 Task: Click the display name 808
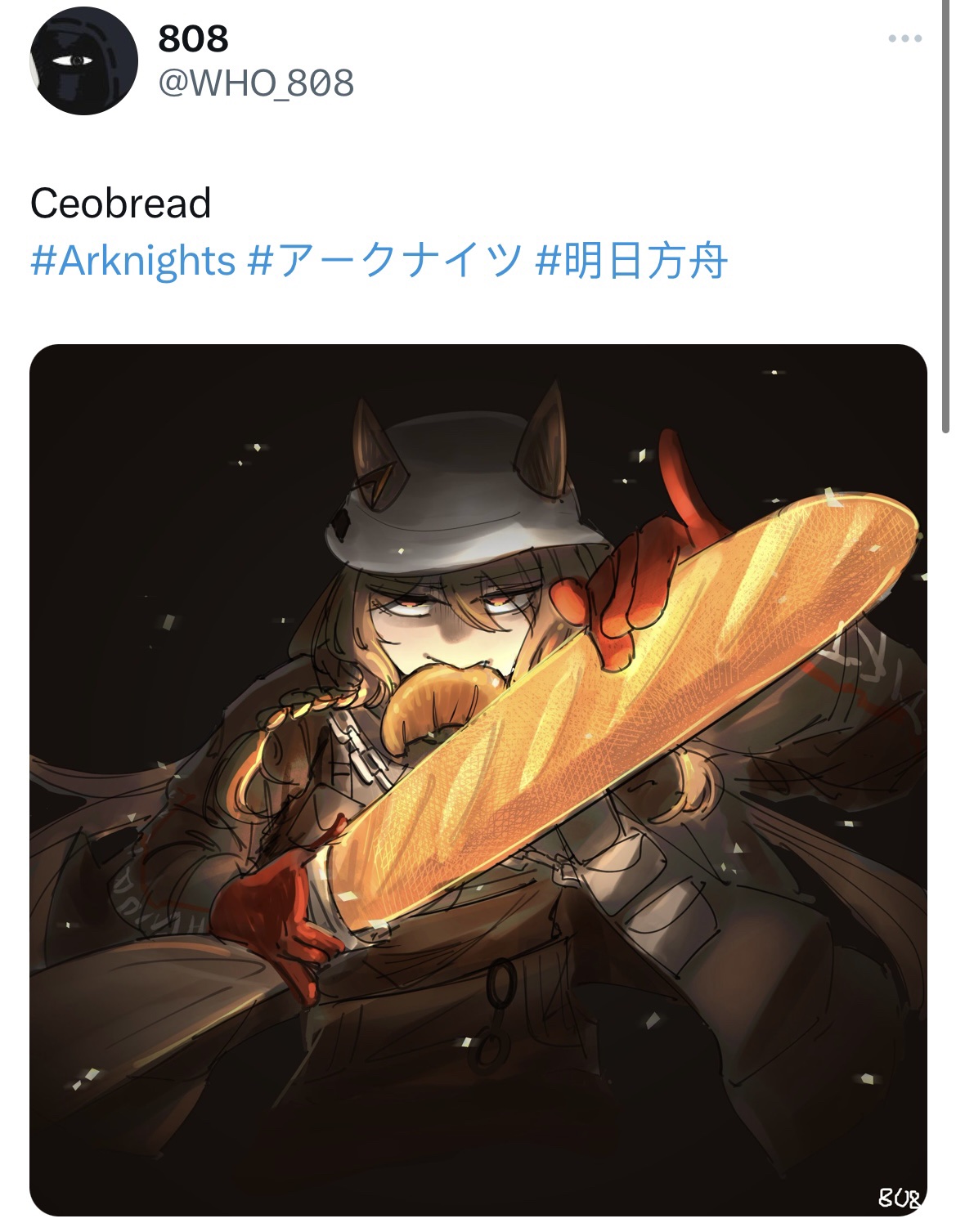click(x=193, y=38)
